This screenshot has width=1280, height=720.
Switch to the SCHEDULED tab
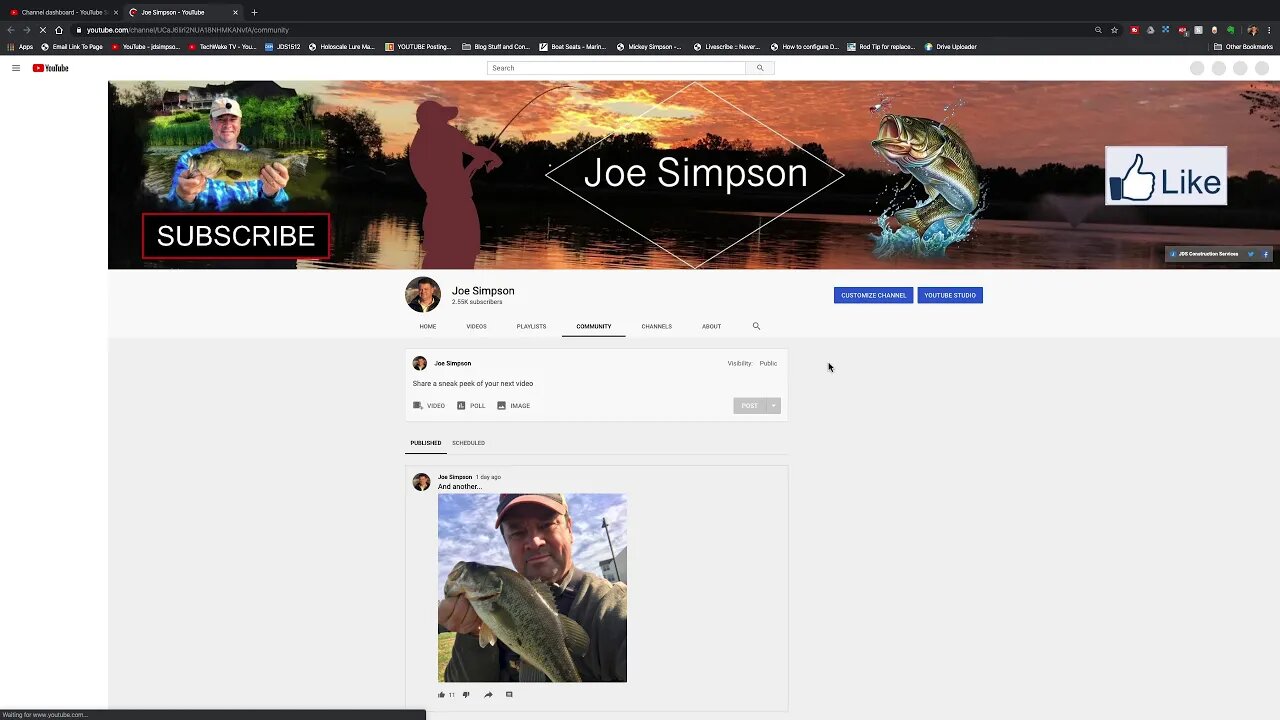[468, 443]
